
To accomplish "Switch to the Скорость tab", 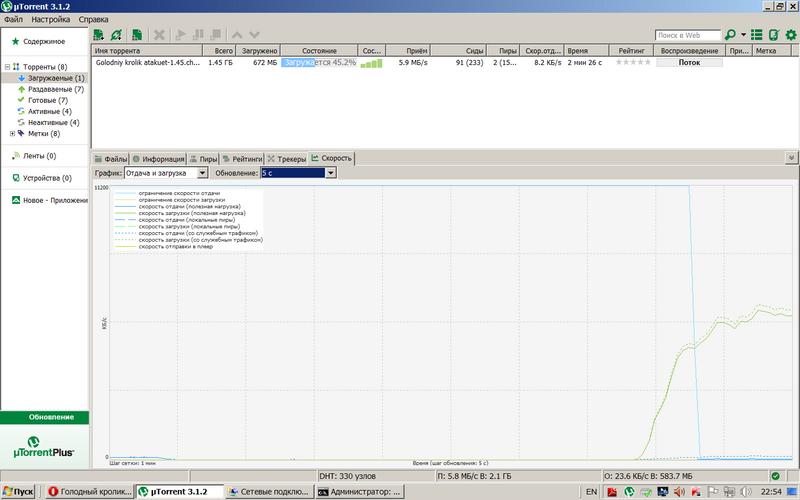I will (332, 158).
